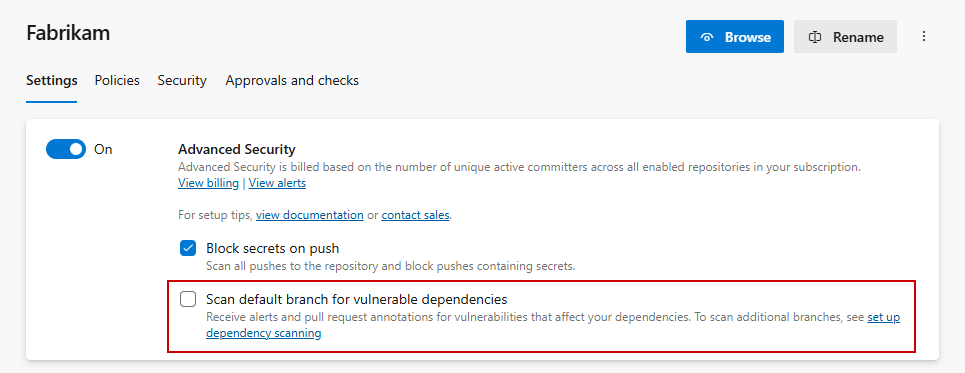Screen dimensions: 965x373
Task: Click the Fabrikam repository title
Action: pyautogui.click(x=68, y=33)
